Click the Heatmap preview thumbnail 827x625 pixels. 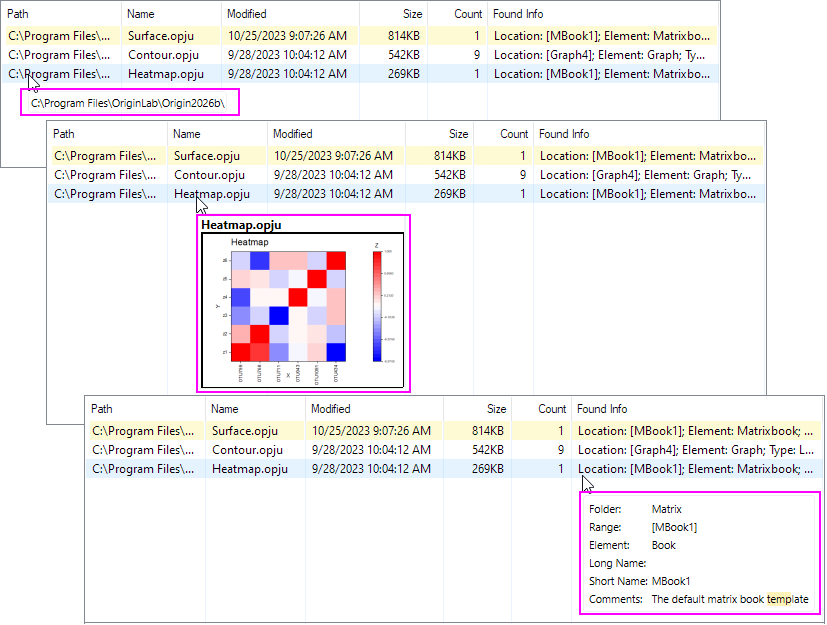click(303, 310)
